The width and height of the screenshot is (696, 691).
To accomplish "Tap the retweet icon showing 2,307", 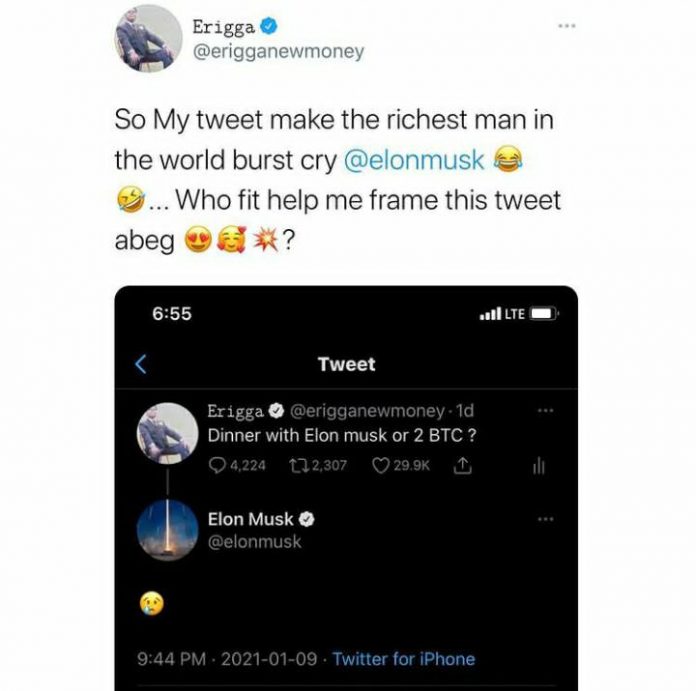I will (298, 465).
